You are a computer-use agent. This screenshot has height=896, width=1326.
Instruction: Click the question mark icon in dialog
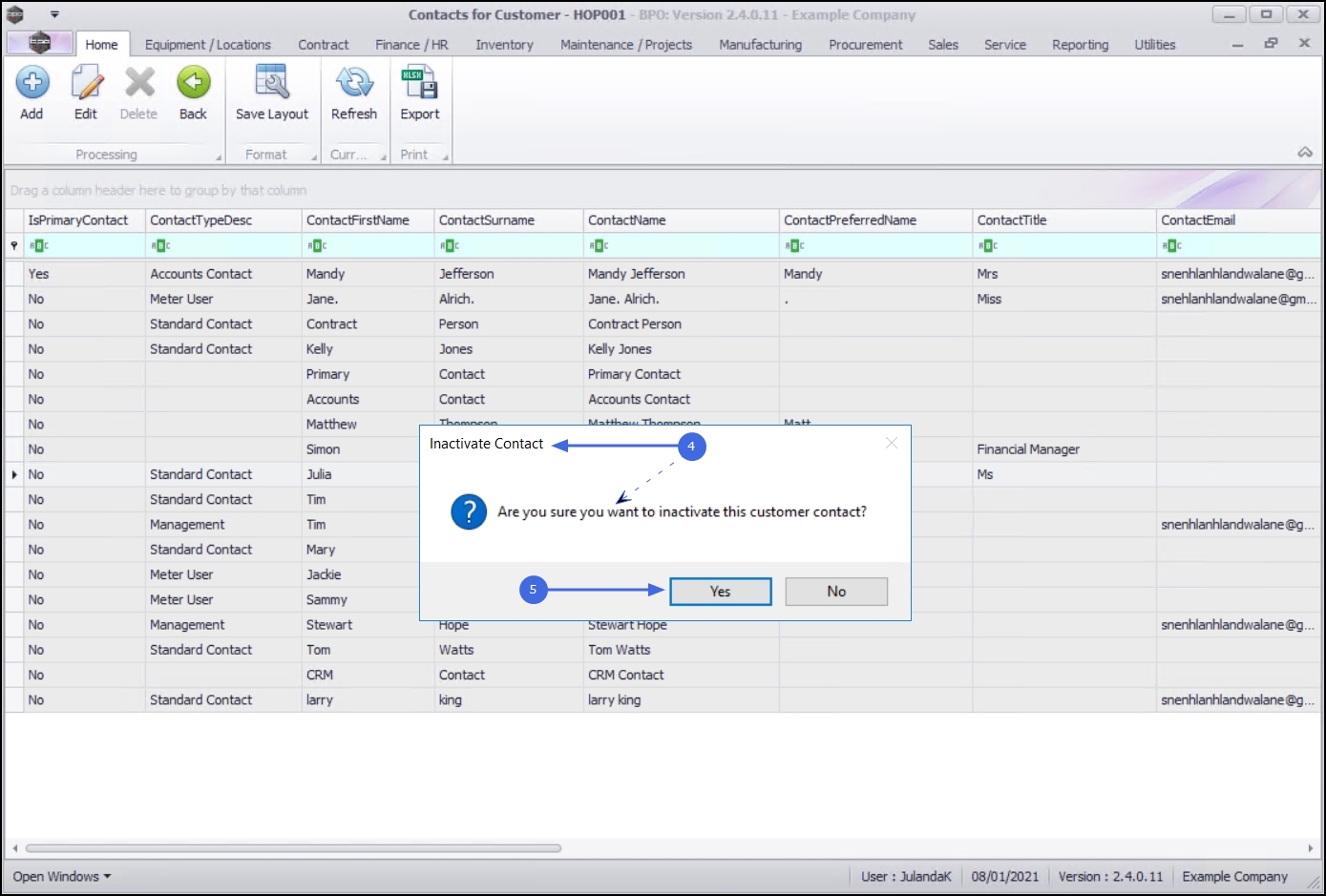469,512
